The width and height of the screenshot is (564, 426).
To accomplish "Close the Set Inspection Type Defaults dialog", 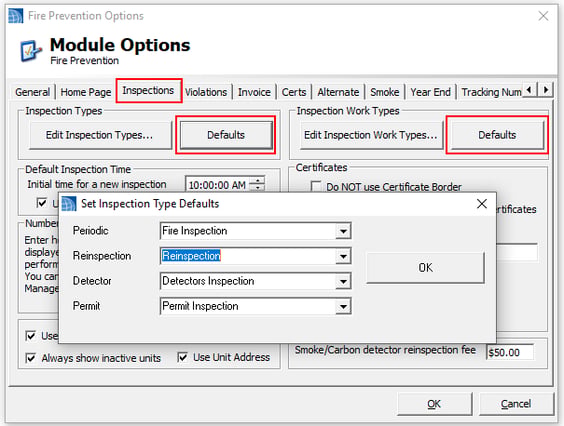I will (482, 204).
